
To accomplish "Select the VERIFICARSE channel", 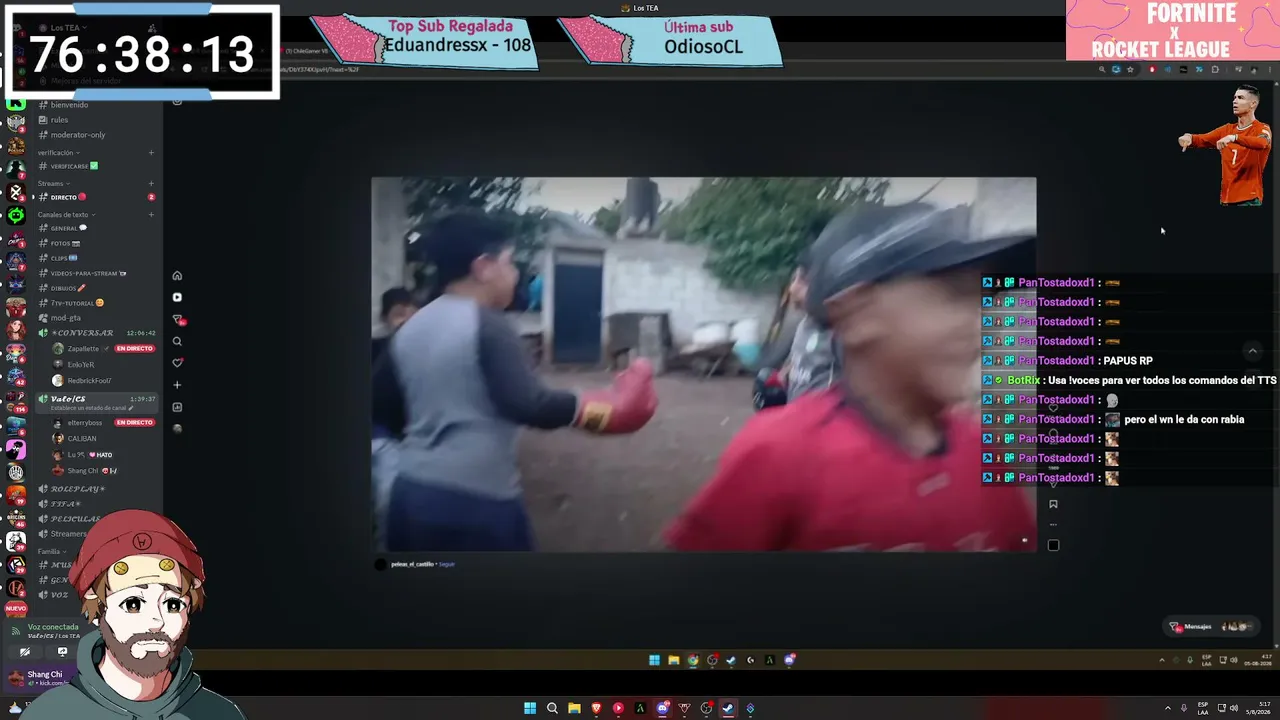I will coord(96,166).
